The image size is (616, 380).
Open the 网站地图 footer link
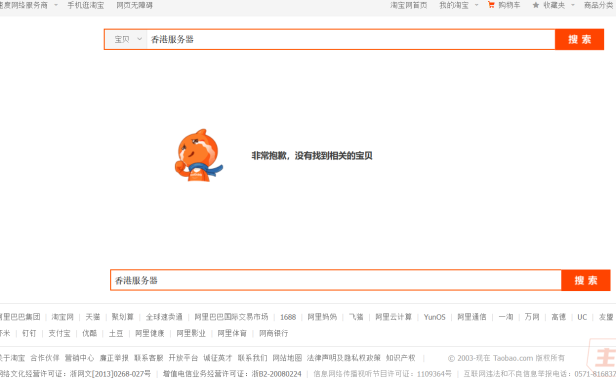287,358
